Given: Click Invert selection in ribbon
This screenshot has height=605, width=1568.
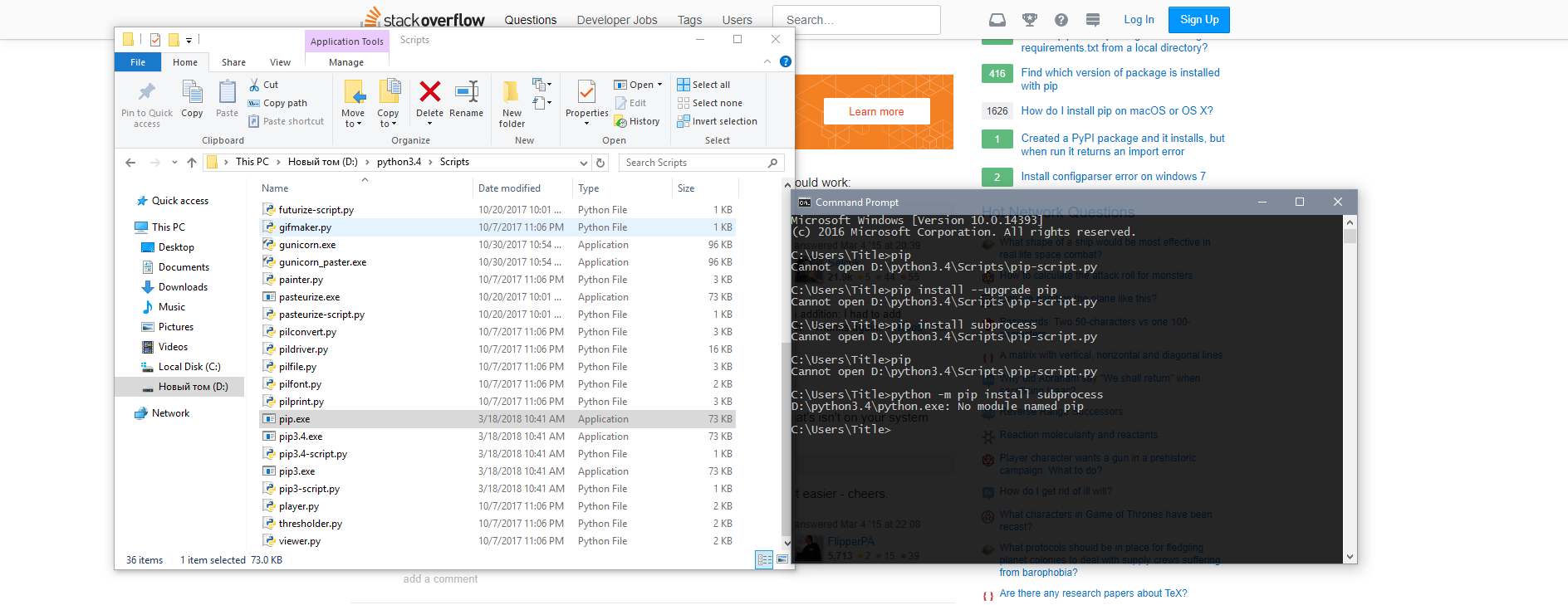Looking at the screenshot, I should tap(717, 121).
